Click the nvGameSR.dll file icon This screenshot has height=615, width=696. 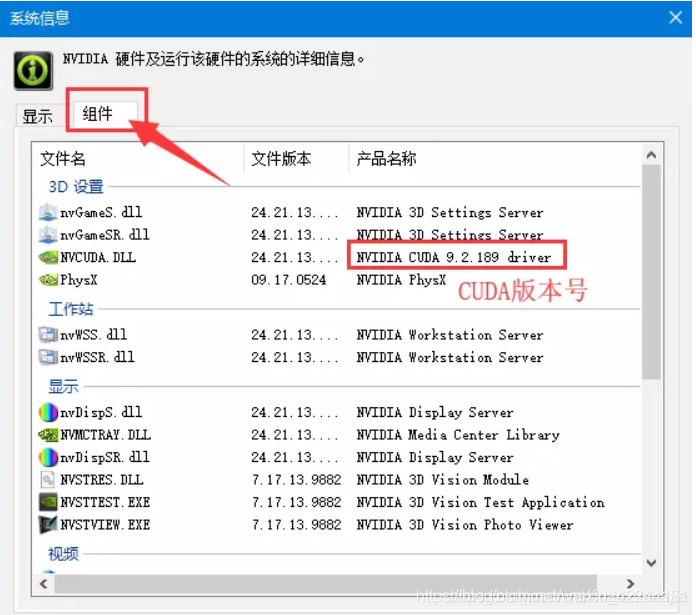click(x=47, y=234)
